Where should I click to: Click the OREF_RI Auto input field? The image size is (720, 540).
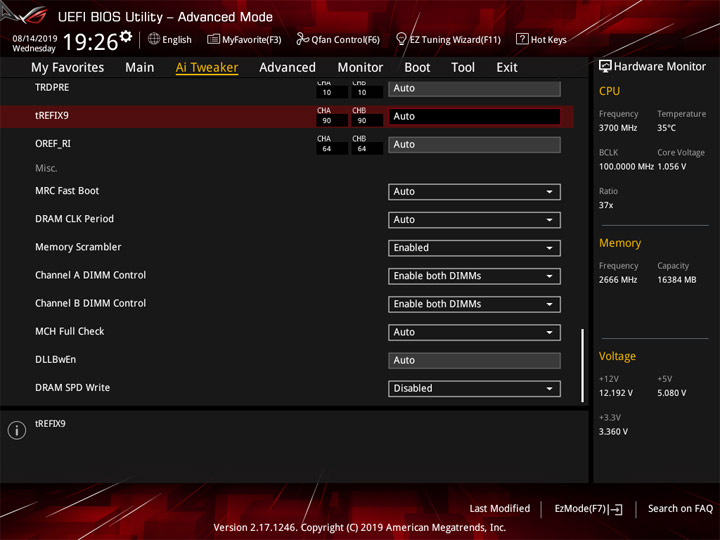[x=474, y=145]
